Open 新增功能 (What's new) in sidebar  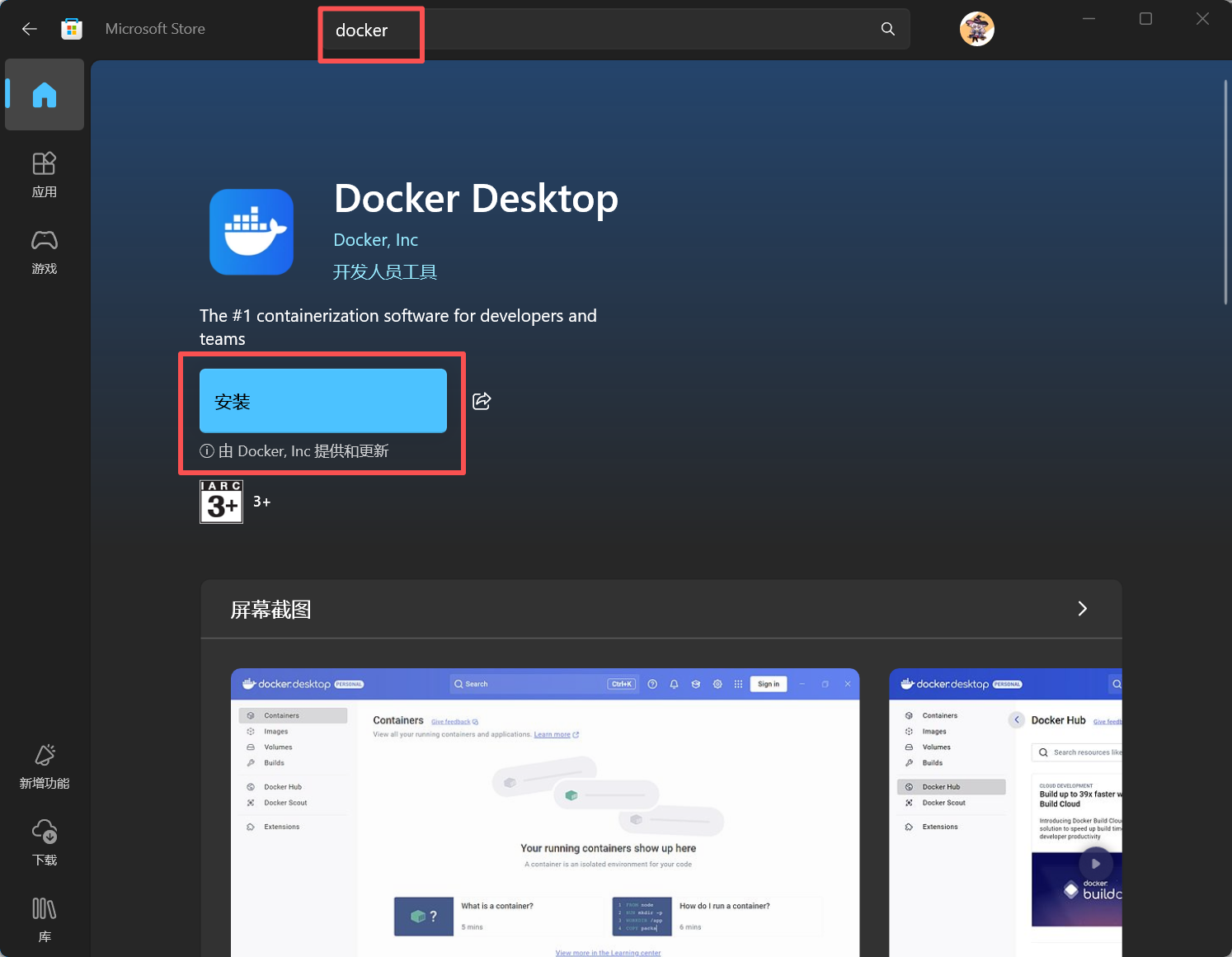(45, 766)
